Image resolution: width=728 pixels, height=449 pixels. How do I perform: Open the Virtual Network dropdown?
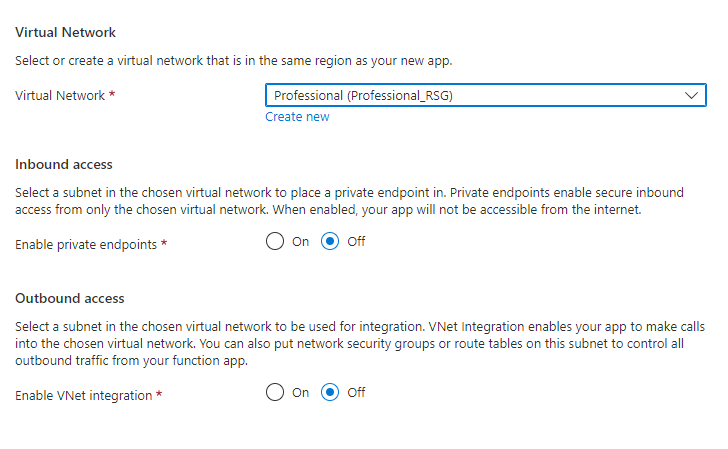coord(485,95)
